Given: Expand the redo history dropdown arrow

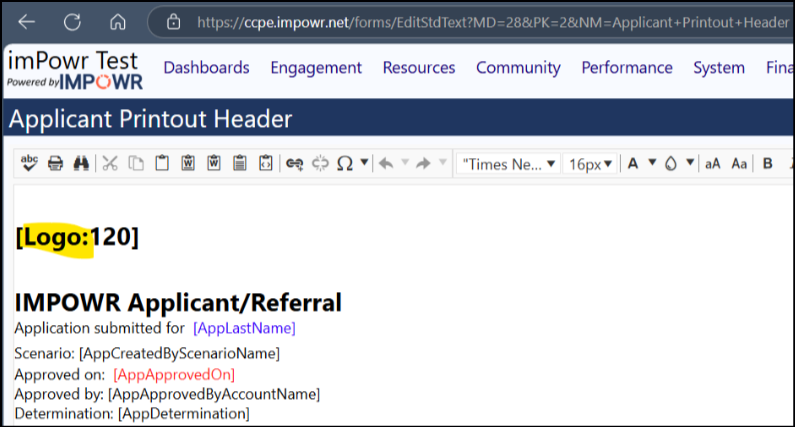Looking at the screenshot, I should point(442,162).
